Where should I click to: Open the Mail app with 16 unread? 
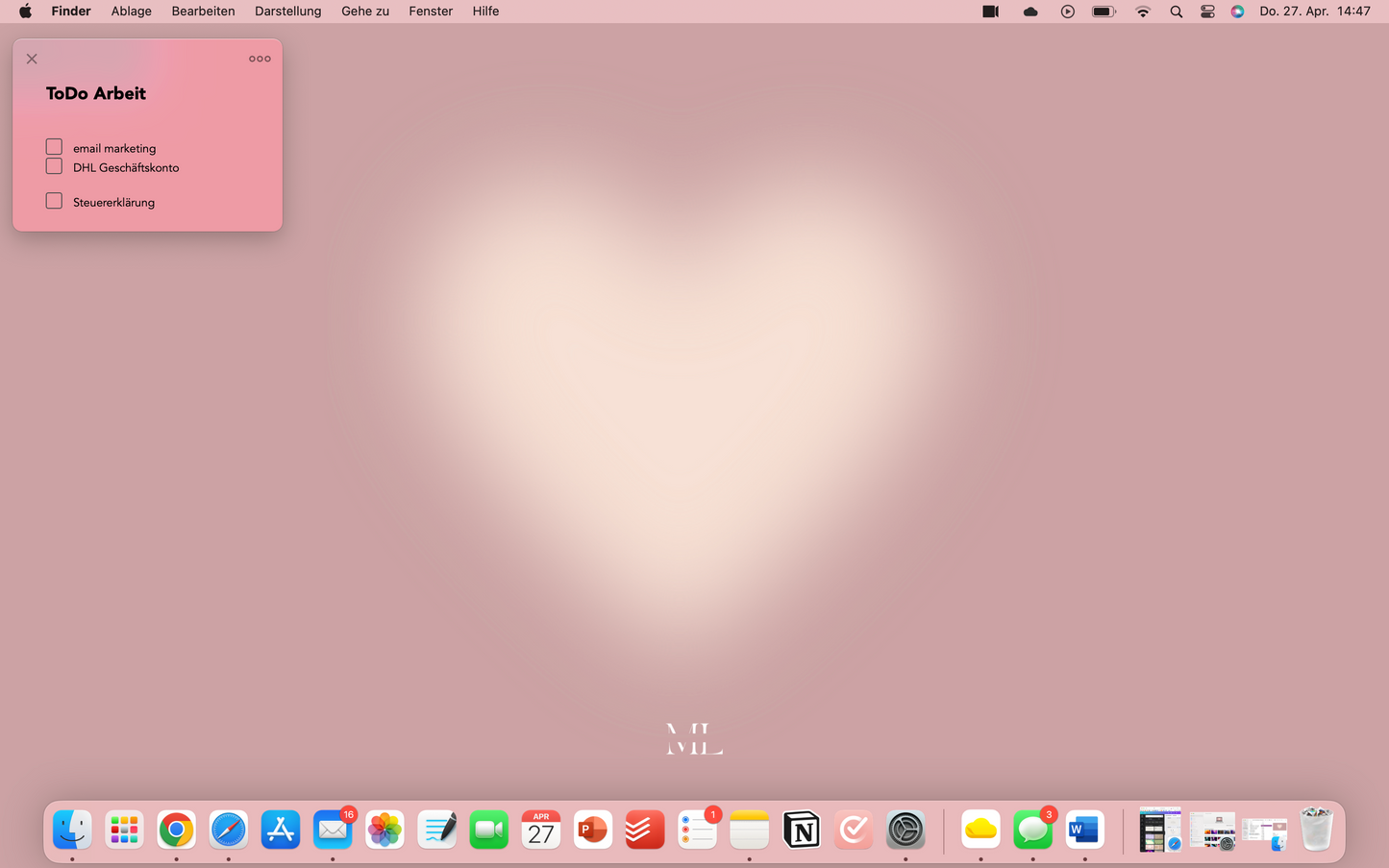click(x=333, y=830)
